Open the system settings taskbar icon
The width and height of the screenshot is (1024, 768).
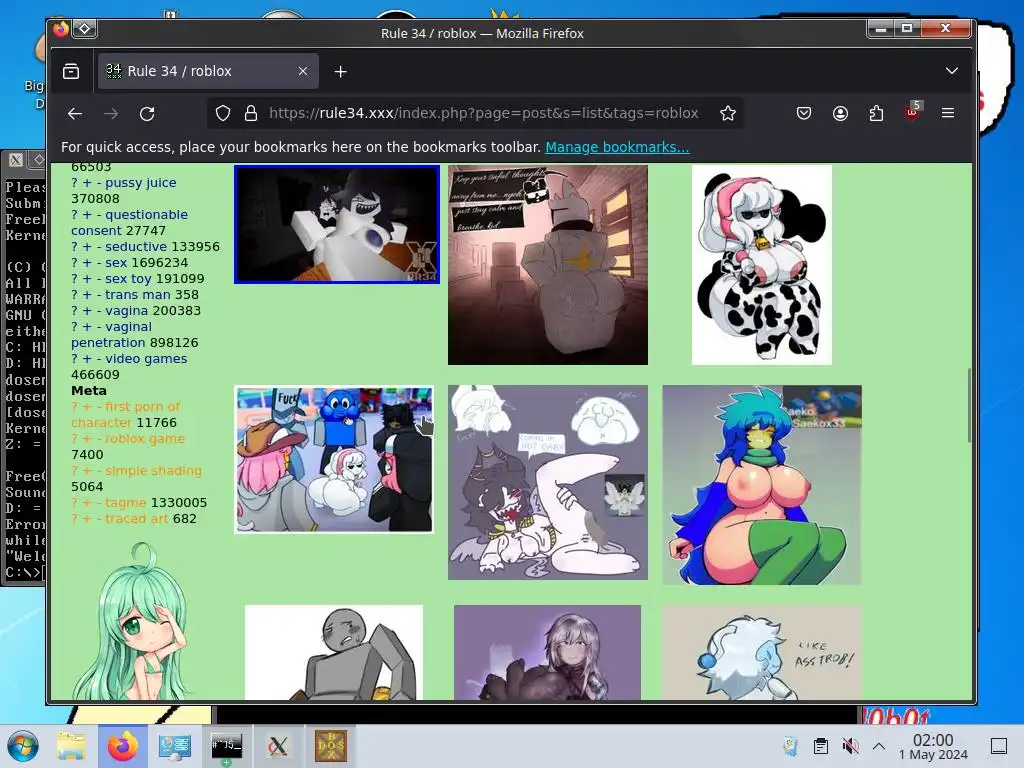[x=174, y=746]
